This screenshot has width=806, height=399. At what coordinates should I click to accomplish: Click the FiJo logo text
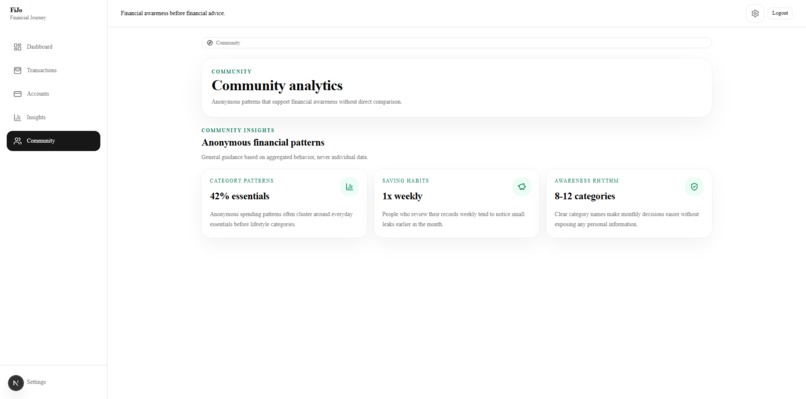click(x=16, y=10)
